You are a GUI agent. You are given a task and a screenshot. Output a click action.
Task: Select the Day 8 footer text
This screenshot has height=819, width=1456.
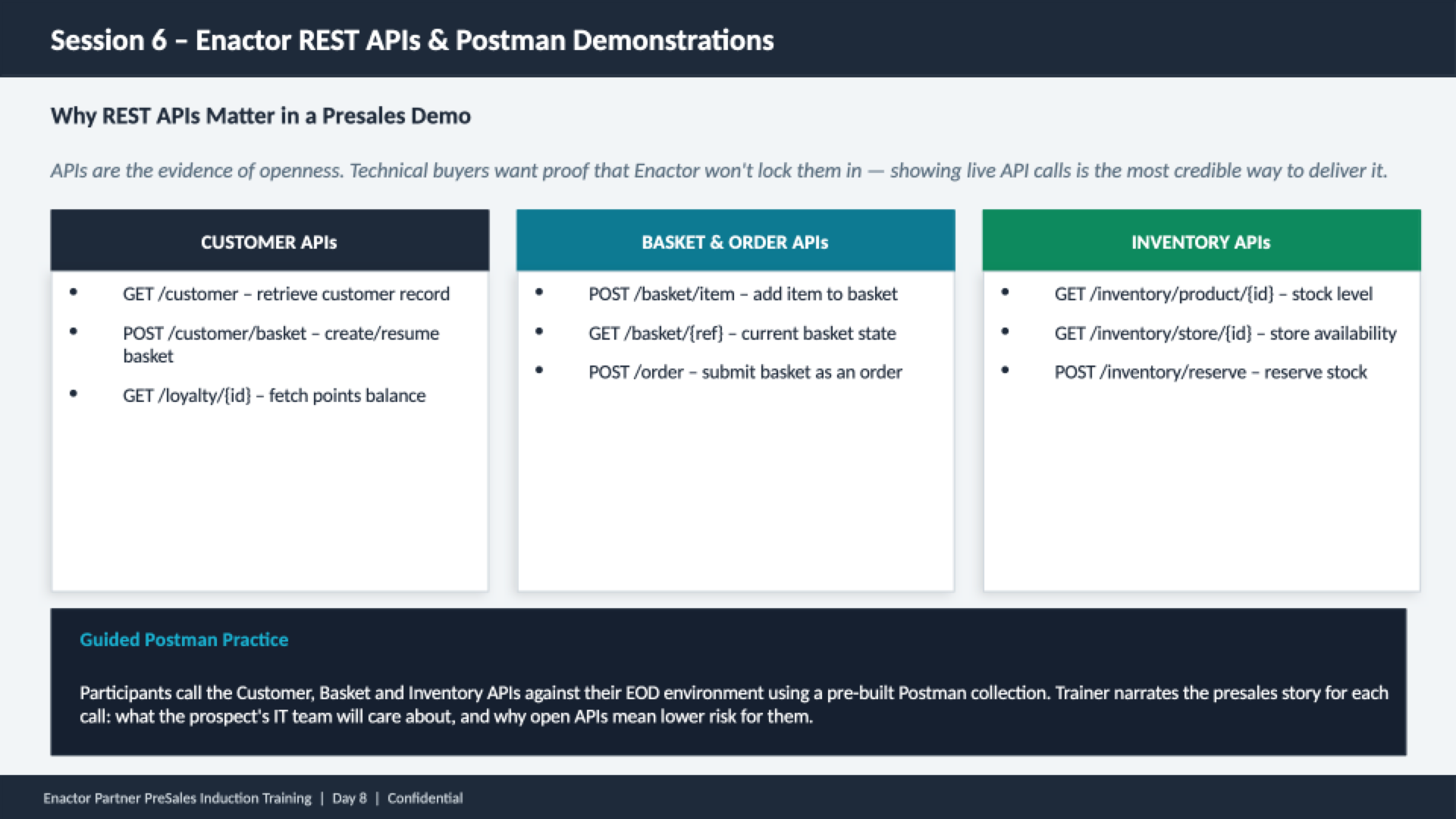click(x=349, y=798)
